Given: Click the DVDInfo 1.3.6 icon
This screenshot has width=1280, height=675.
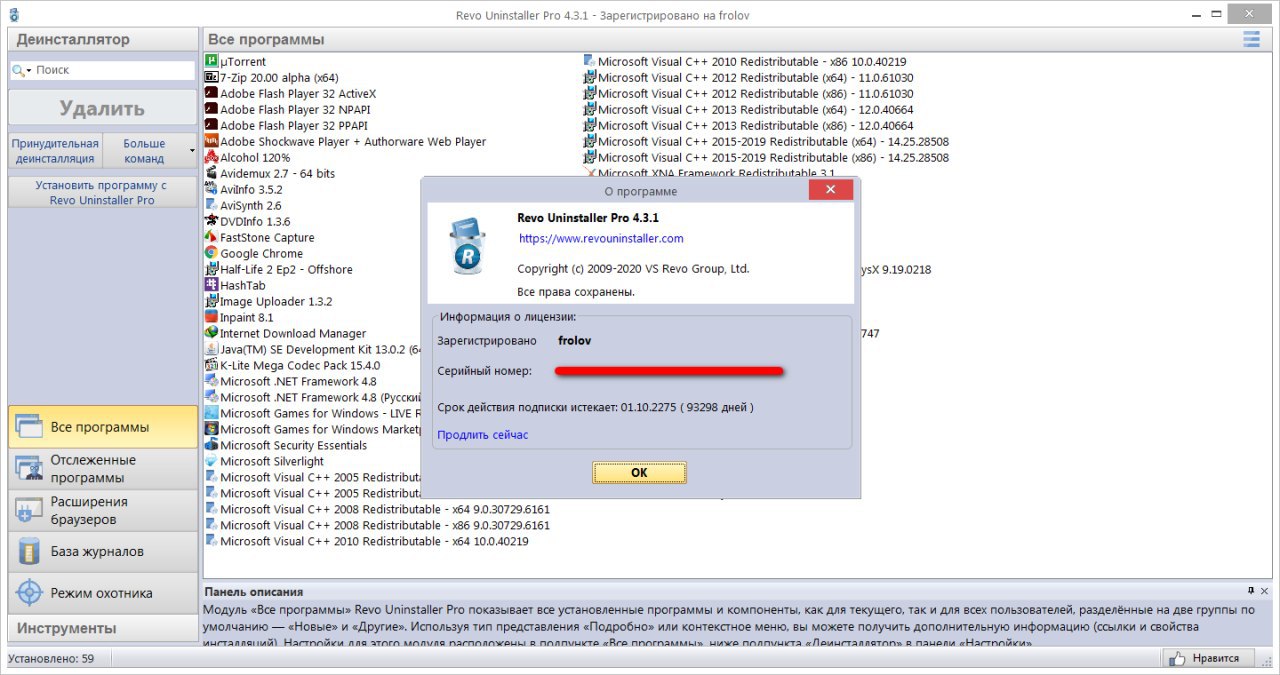Looking at the screenshot, I should click(x=211, y=221).
